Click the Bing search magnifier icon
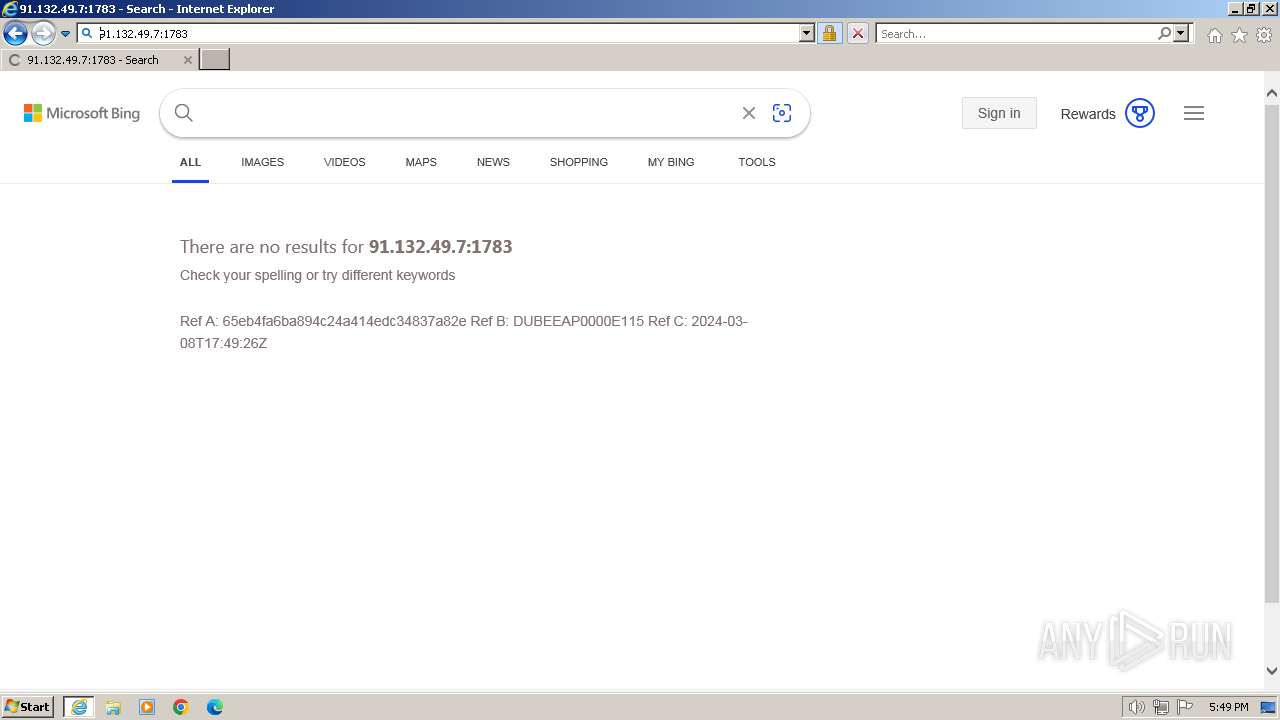This screenshot has height=720, width=1280. coord(184,113)
